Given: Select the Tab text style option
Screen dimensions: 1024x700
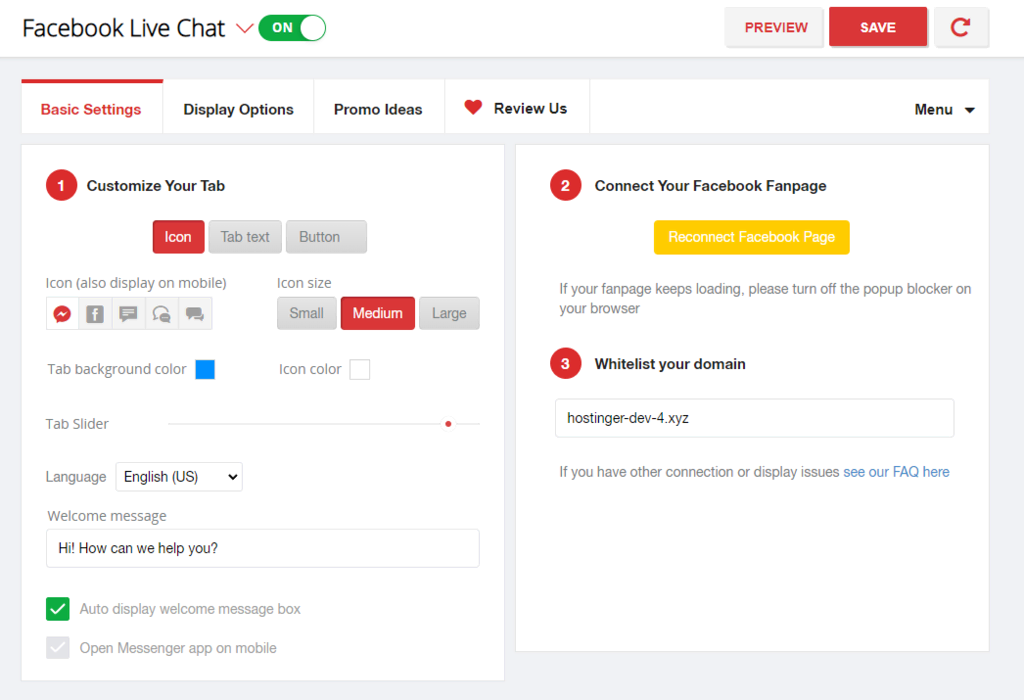Looking at the screenshot, I should [x=245, y=237].
